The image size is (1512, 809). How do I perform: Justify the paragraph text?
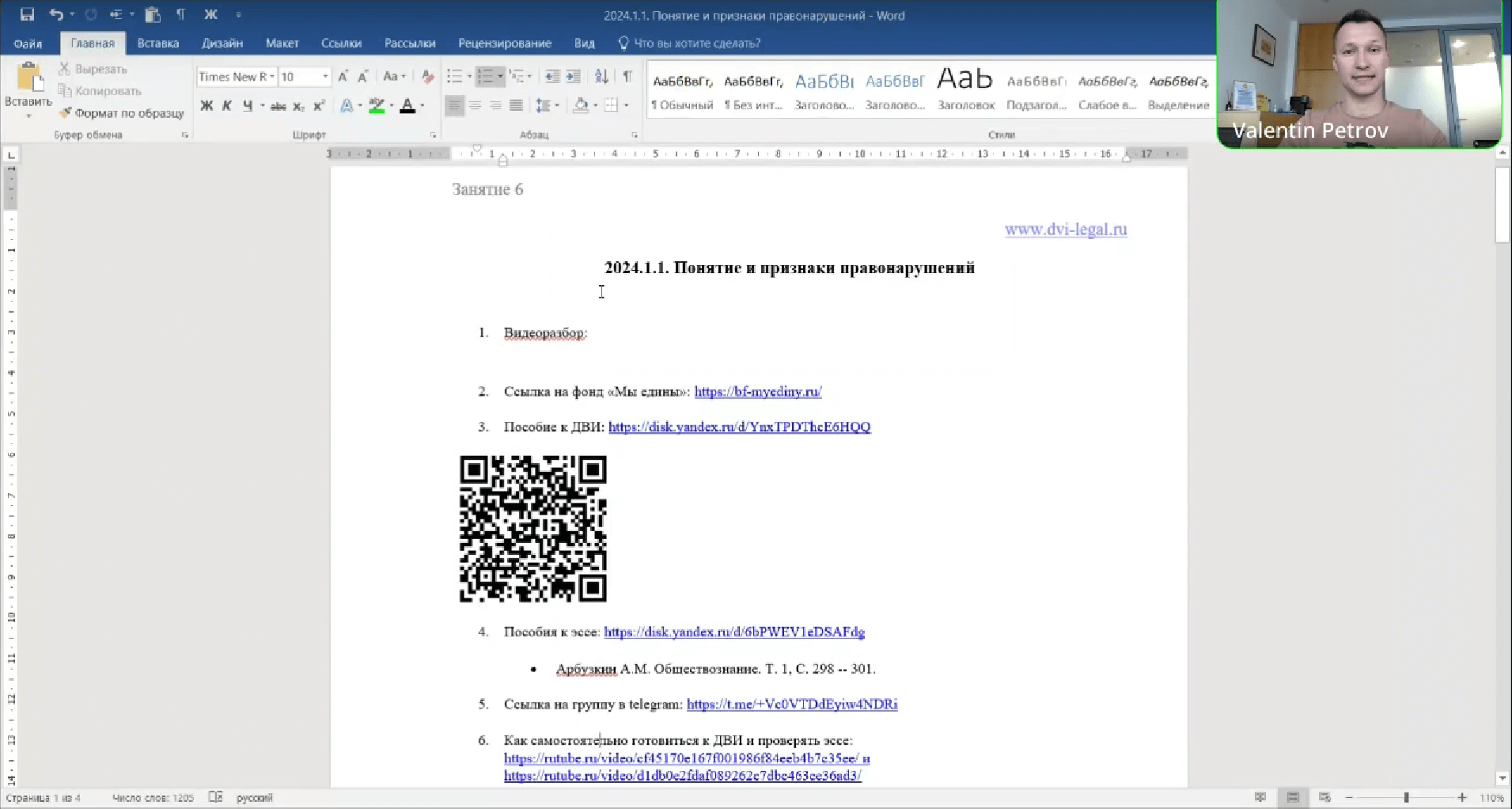[516, 105]
